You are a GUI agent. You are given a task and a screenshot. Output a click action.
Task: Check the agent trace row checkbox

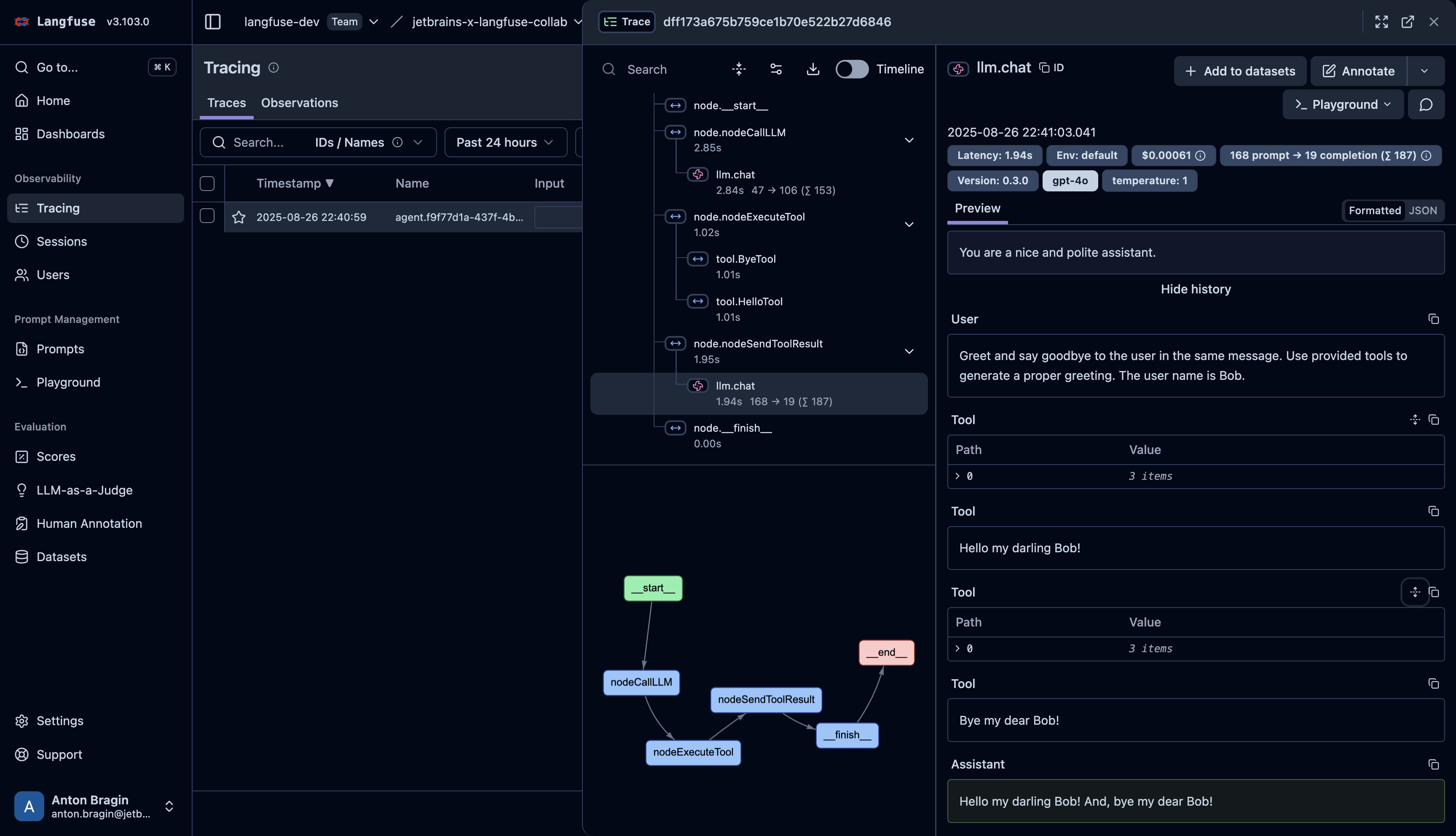click(207, 216)
